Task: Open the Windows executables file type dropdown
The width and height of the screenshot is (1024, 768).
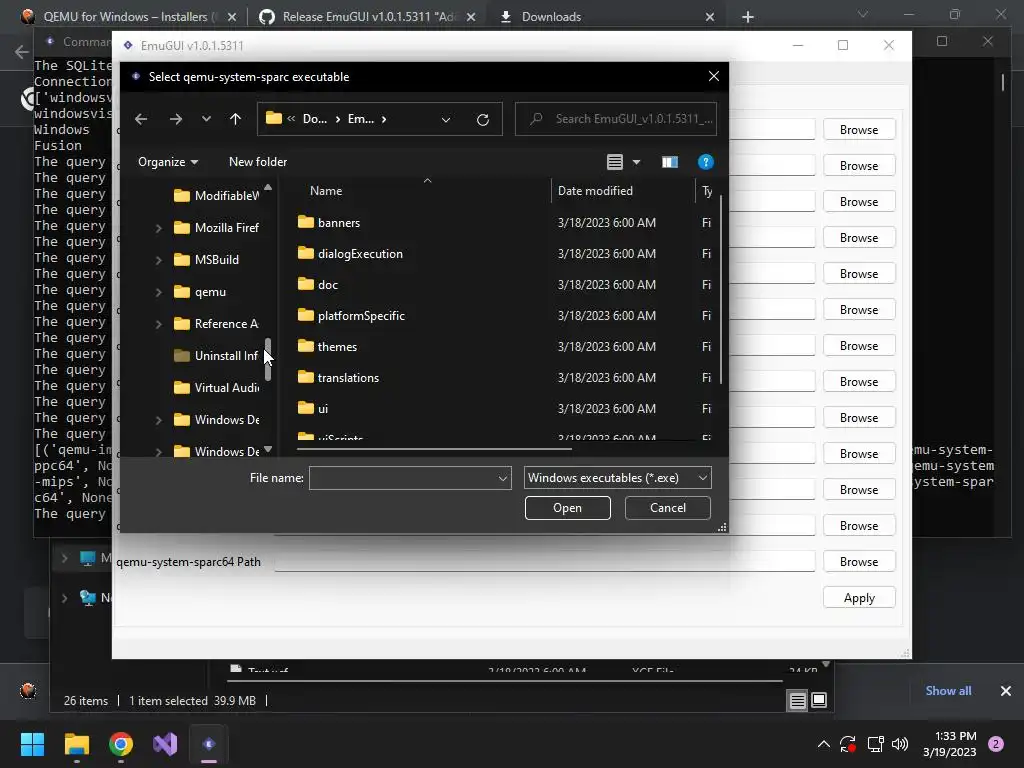Action: click(617, 478)
